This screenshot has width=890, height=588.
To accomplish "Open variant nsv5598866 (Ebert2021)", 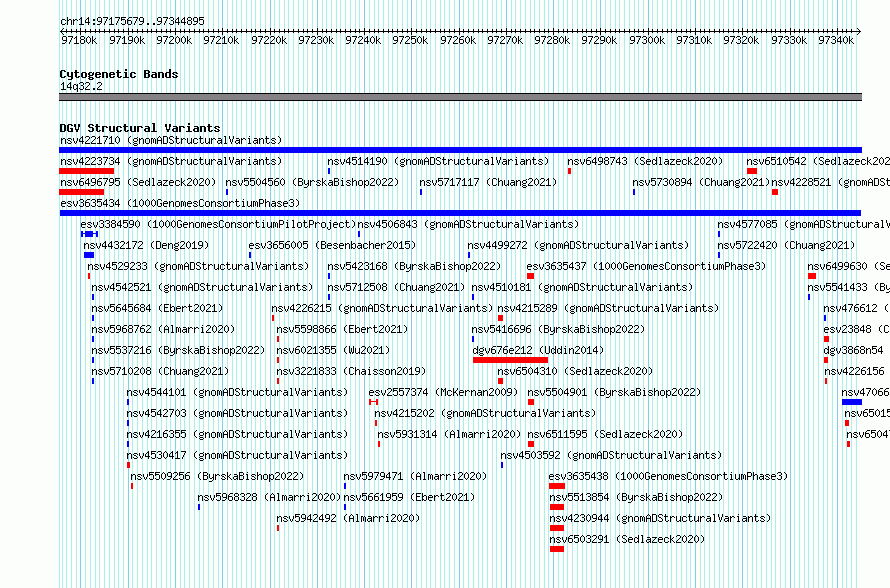I will (x=342, y=329).
